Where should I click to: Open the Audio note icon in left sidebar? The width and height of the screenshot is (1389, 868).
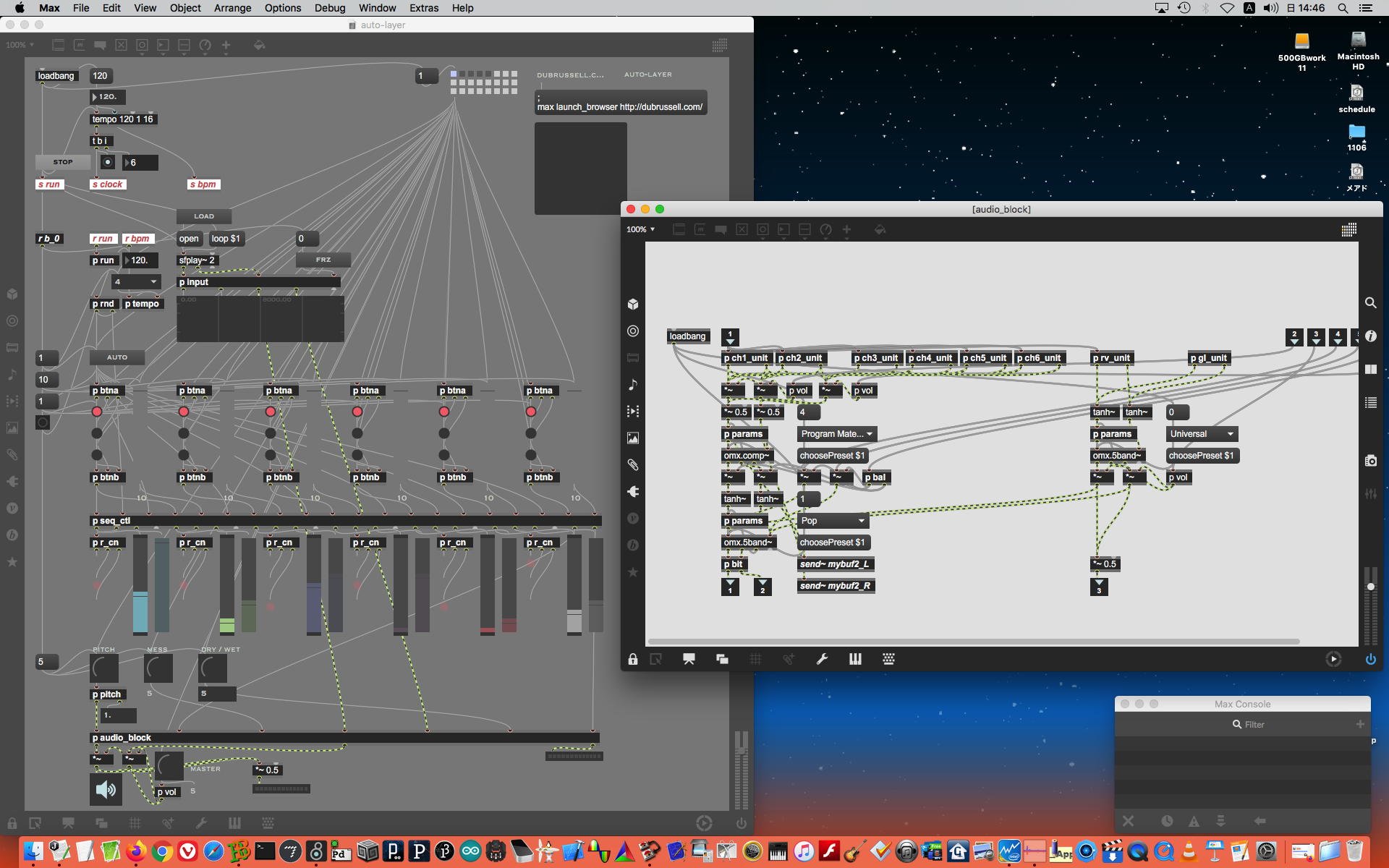pyautogui.click(x=633, y=384)
